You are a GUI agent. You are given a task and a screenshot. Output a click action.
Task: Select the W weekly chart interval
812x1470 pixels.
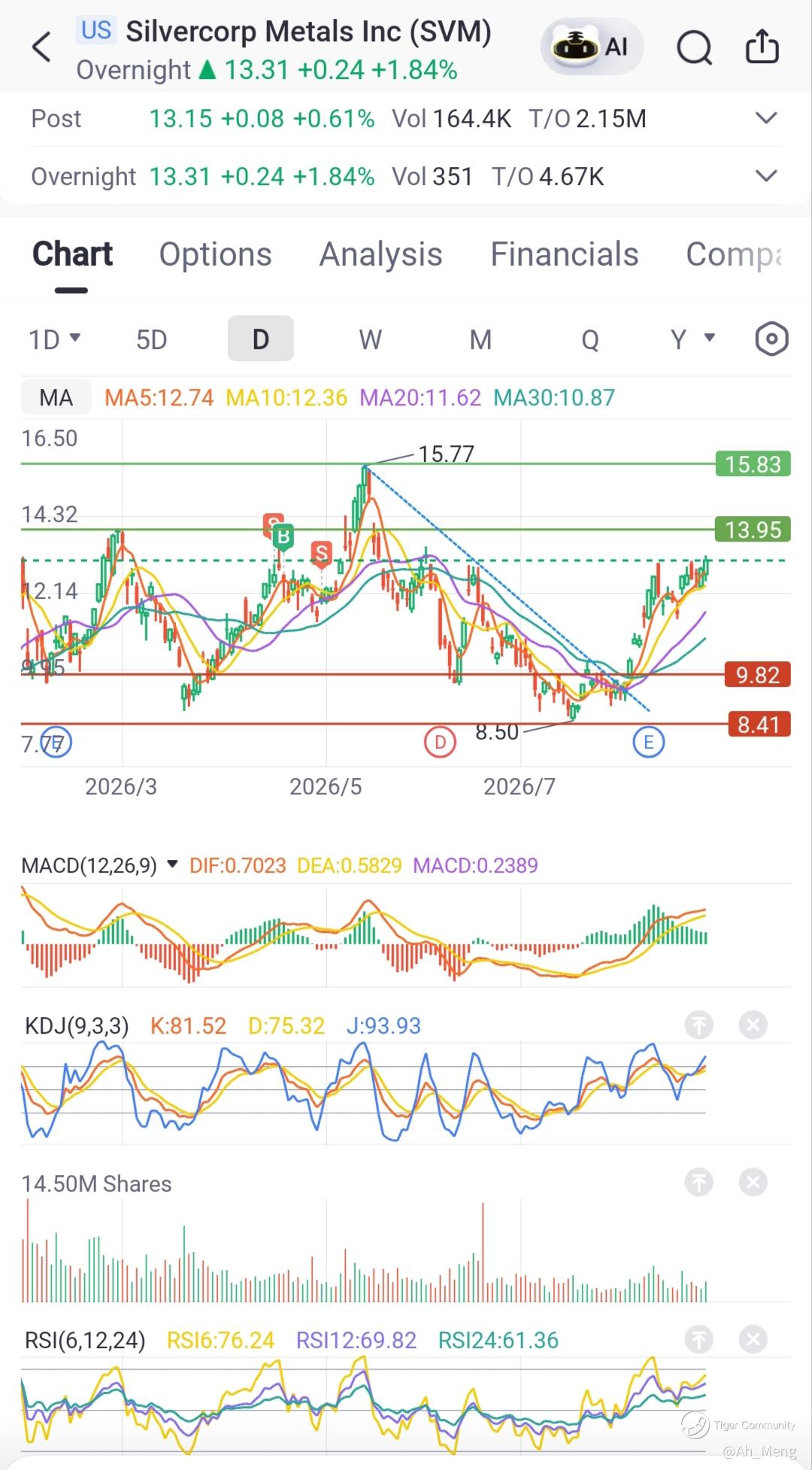pyautogui.click(x=370, y=339)
